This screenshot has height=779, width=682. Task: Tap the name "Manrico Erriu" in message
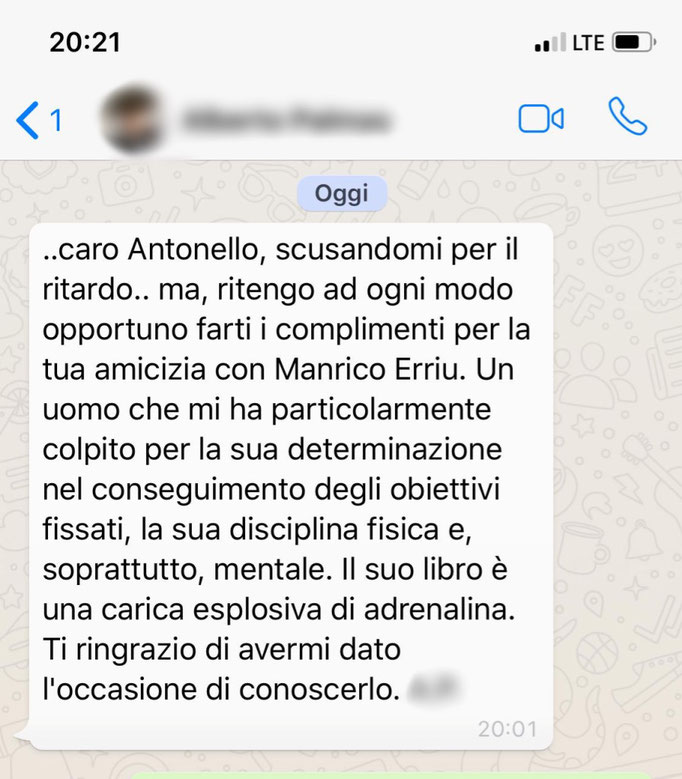click(368, 369)
